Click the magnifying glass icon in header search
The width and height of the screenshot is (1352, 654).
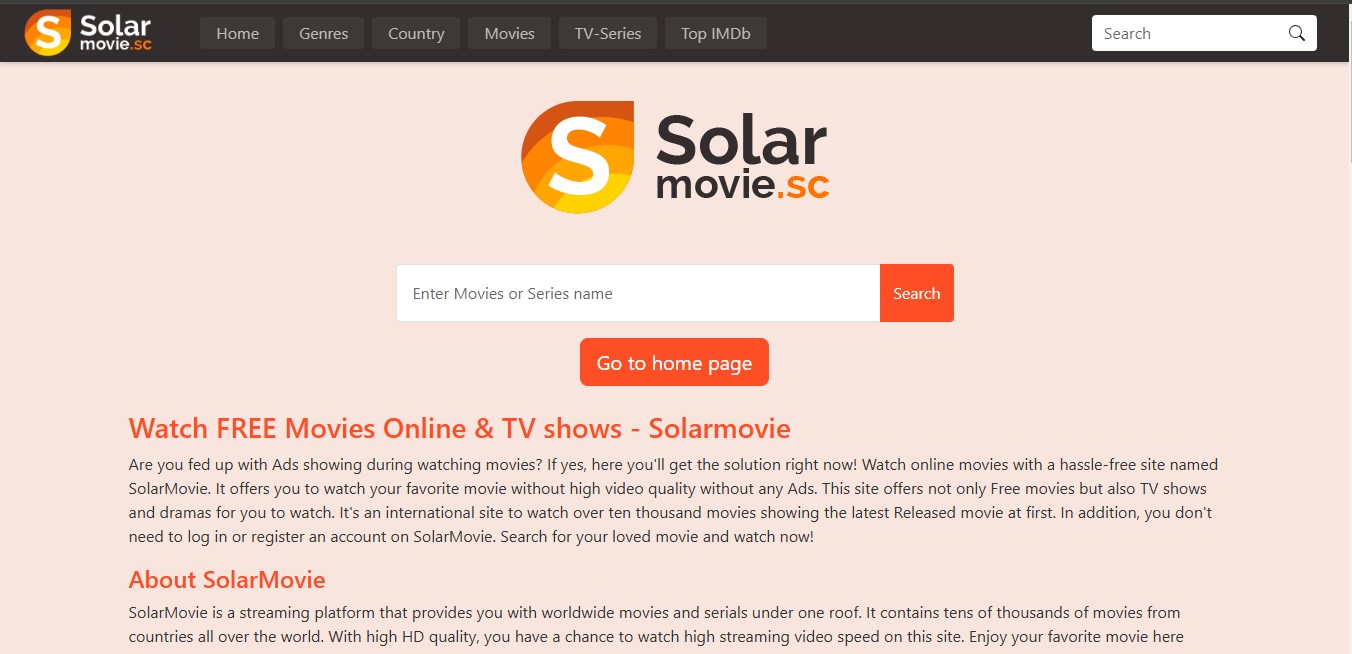(x=1297, y=33)
